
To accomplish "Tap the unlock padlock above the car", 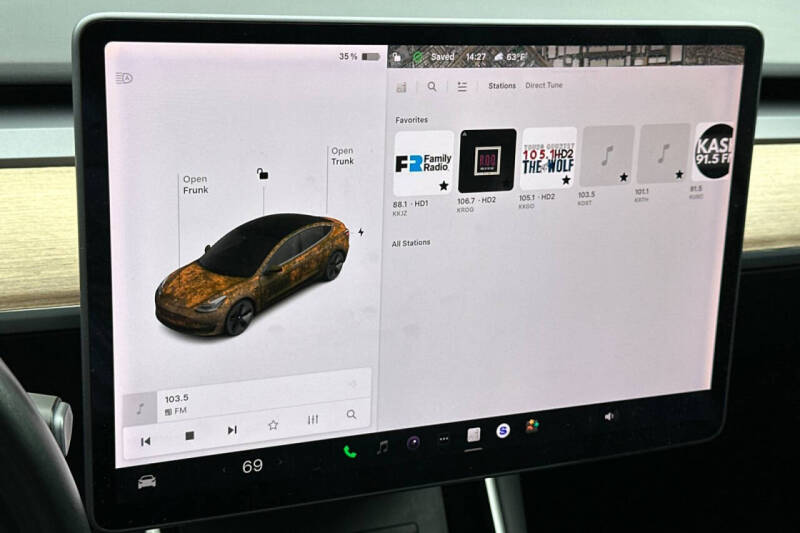I will coord(262,174).
